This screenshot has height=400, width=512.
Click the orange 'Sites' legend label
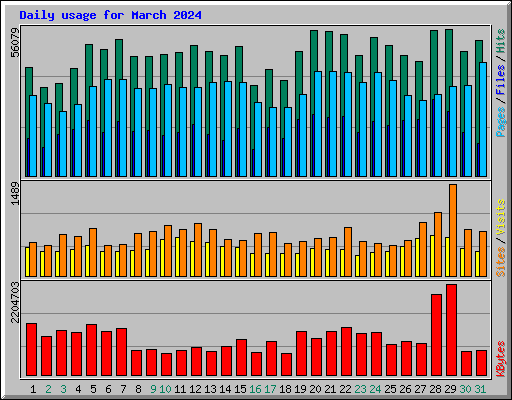tap(501, 262)
